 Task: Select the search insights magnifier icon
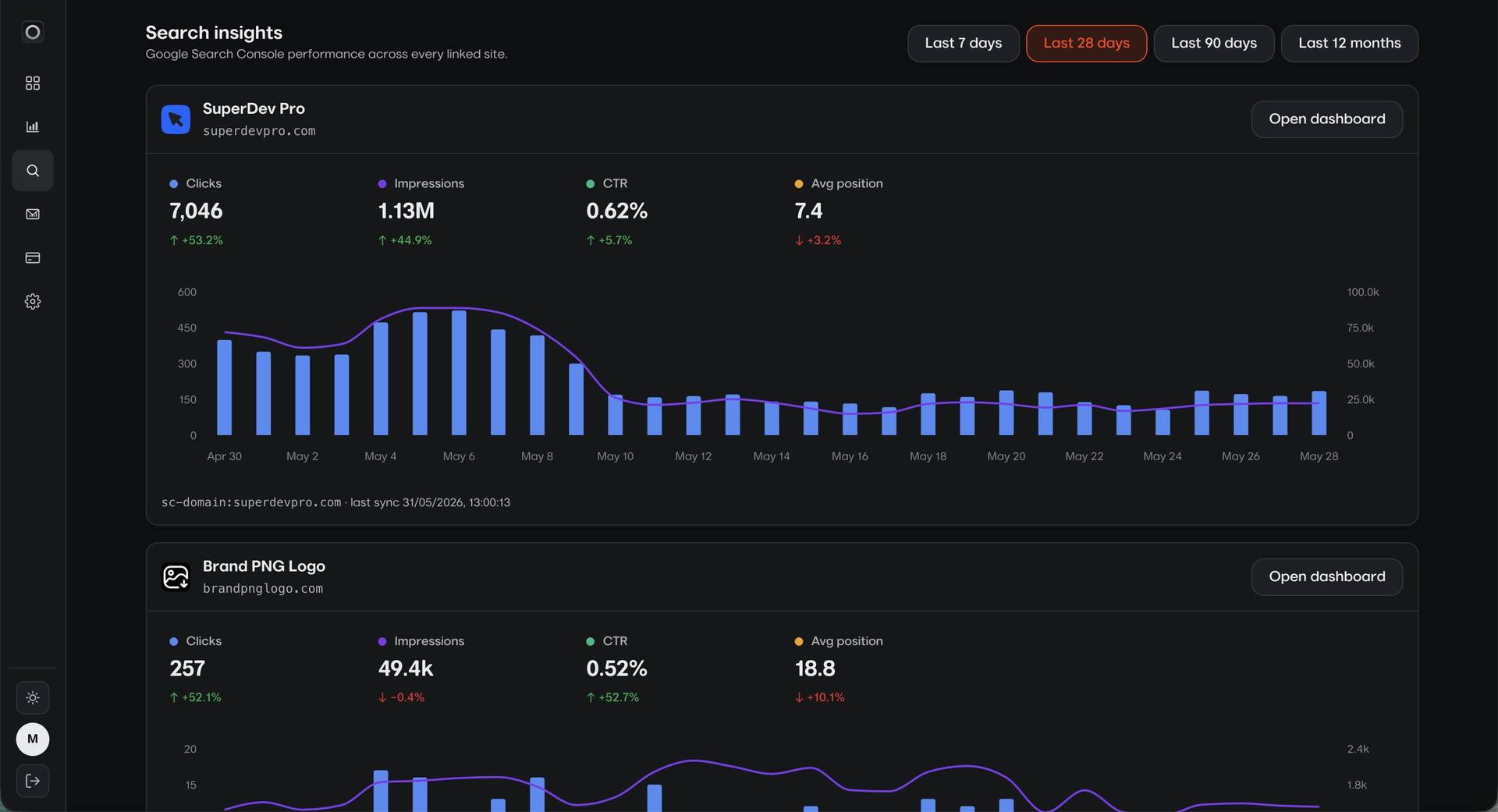(33, 170)
